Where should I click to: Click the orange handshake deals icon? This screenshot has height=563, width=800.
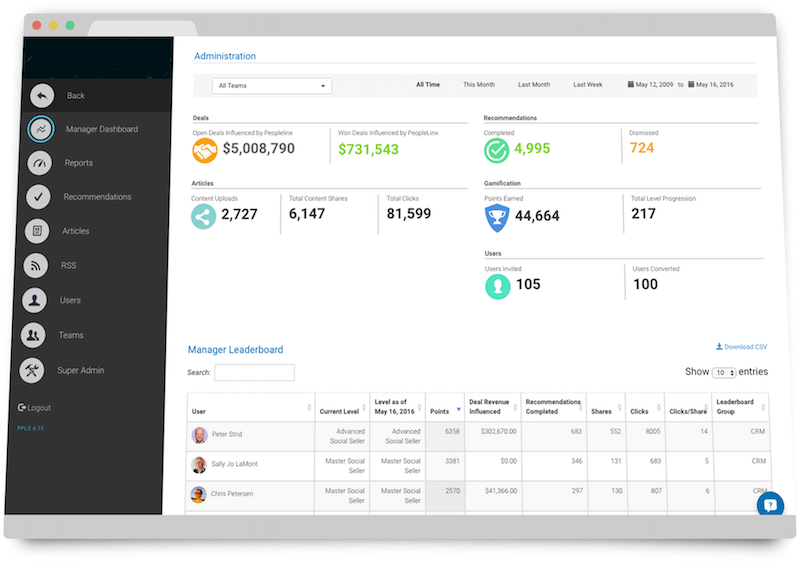point(205,151)
